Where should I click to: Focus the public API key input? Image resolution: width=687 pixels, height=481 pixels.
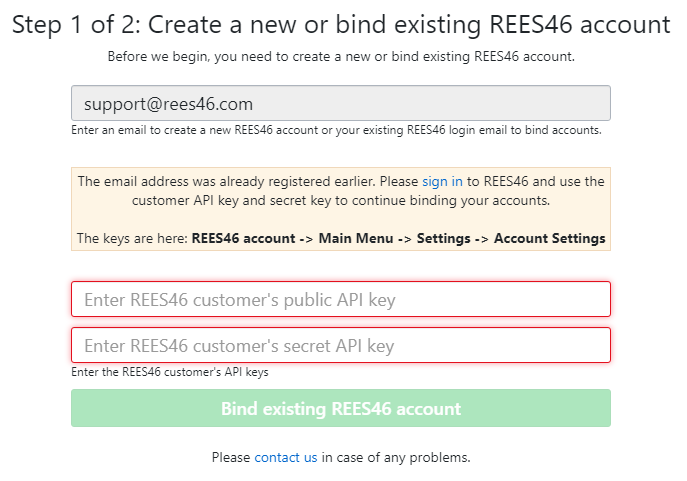click(x=340, y=299)
